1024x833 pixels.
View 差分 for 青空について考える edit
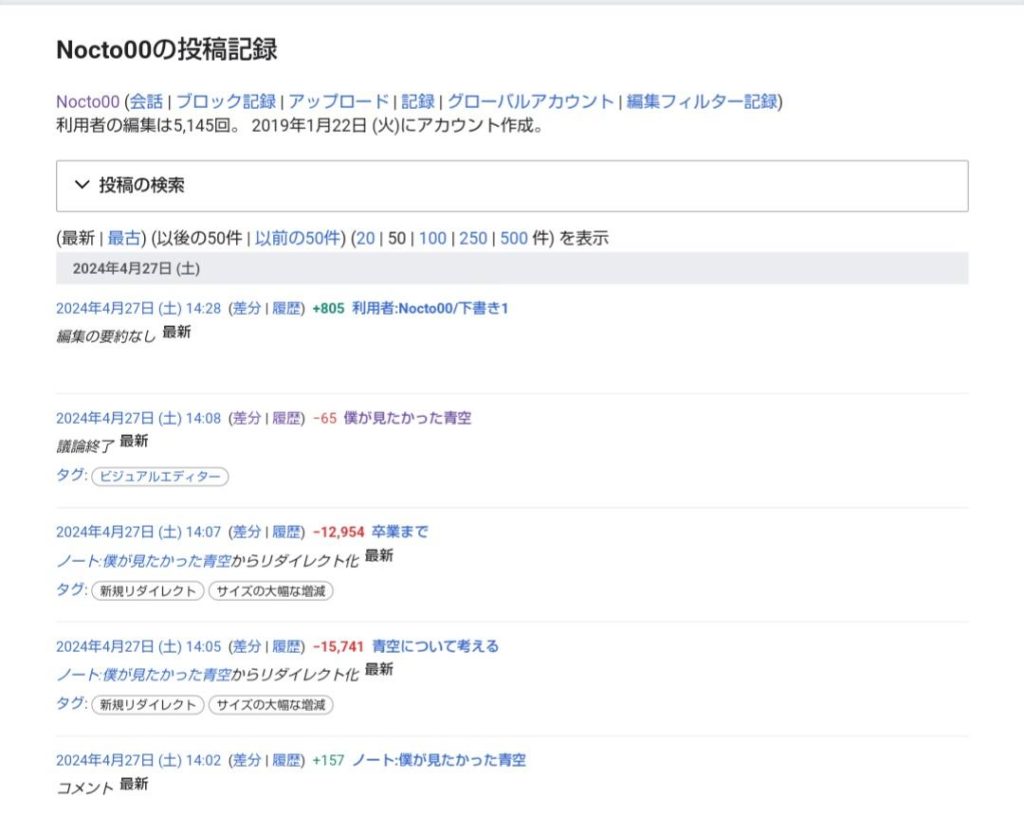tap(247, 646)
